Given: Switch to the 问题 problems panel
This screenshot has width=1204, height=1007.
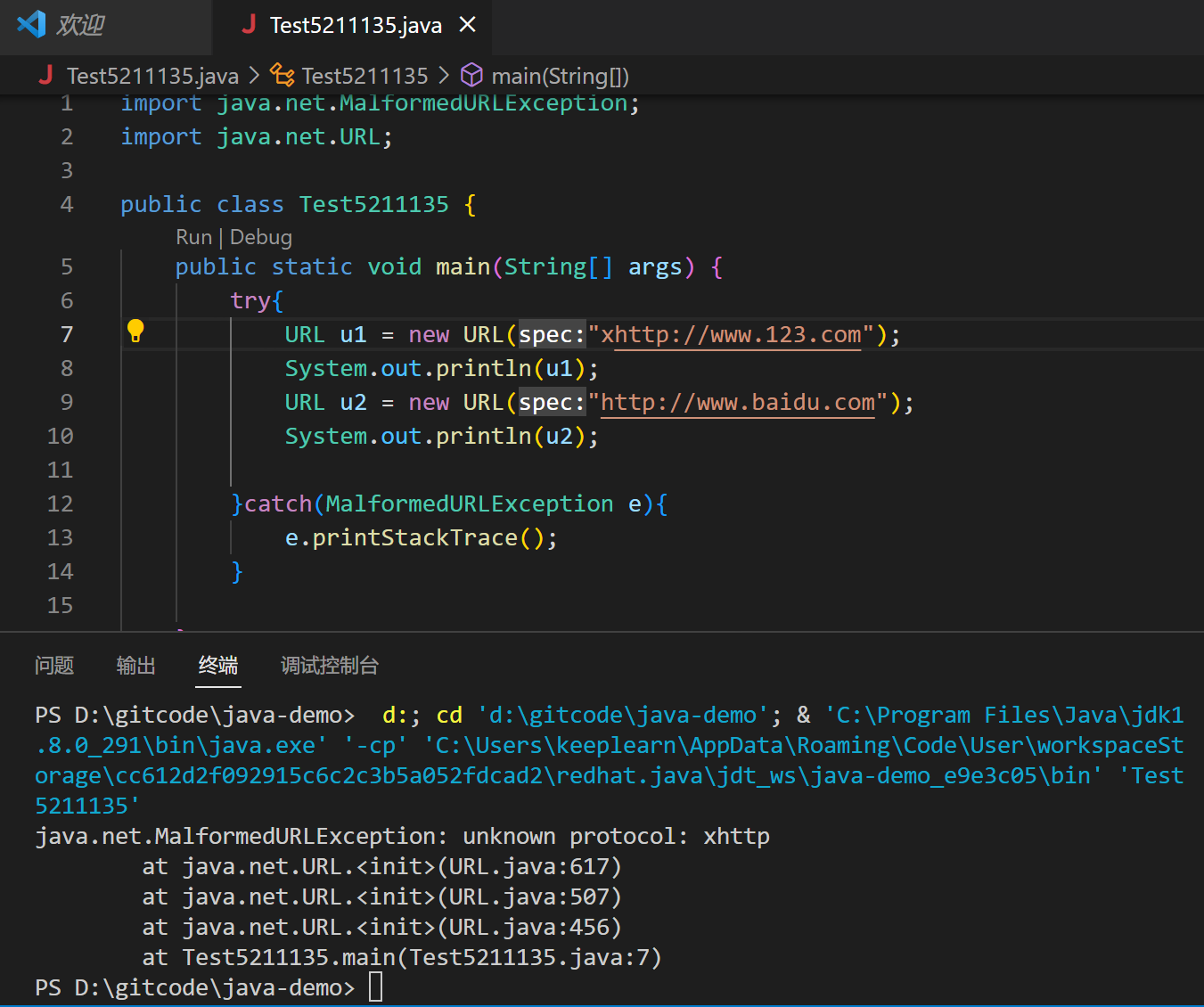Looking at the screenshot, I should point(54,666).
